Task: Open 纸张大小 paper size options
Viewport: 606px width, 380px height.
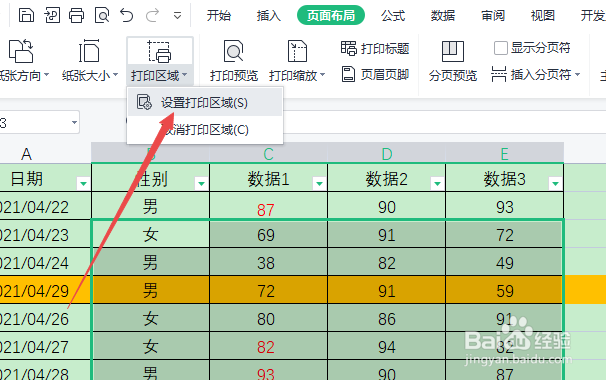Action: pos(90,61)
